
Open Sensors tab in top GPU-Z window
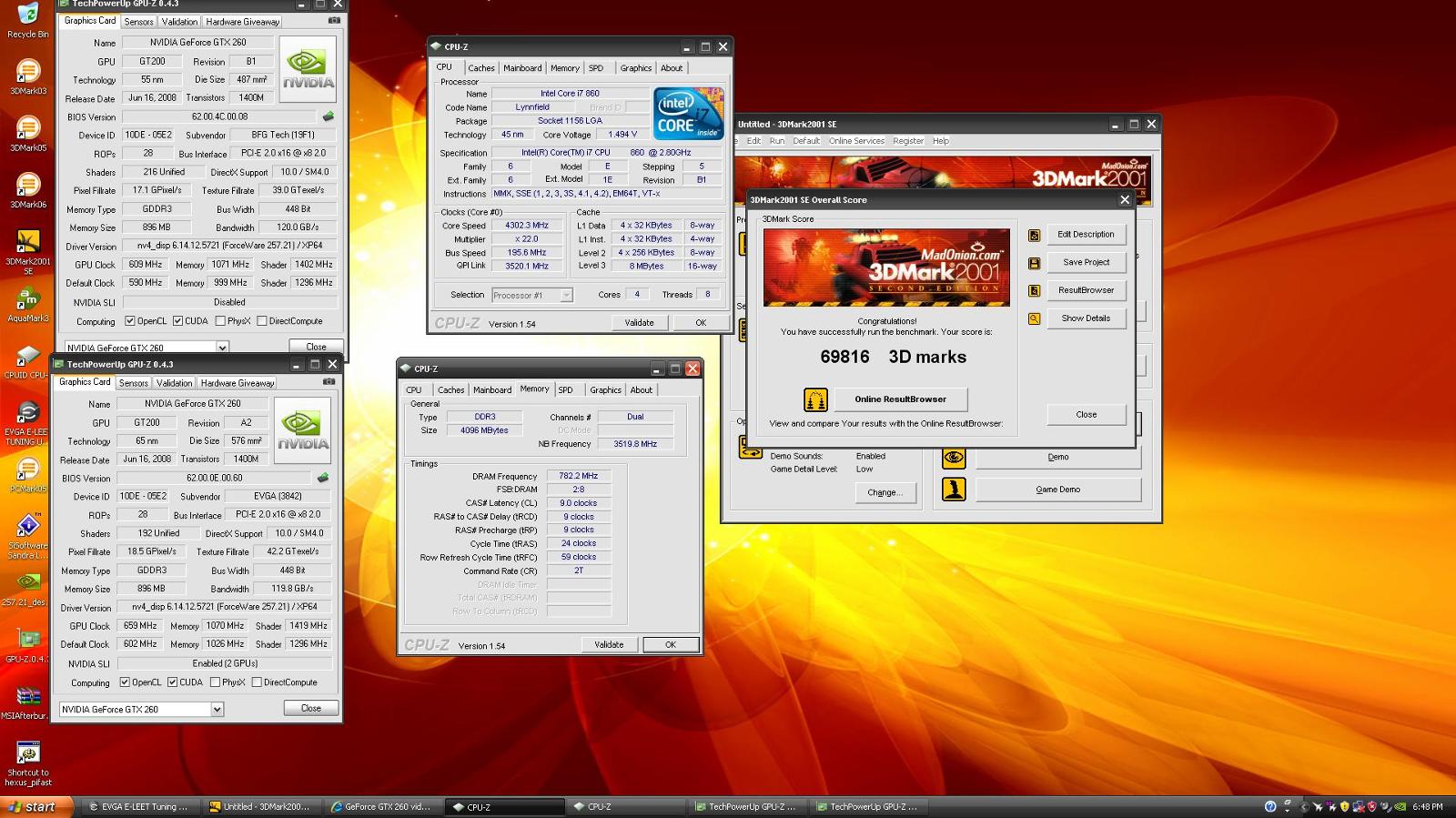138,21
